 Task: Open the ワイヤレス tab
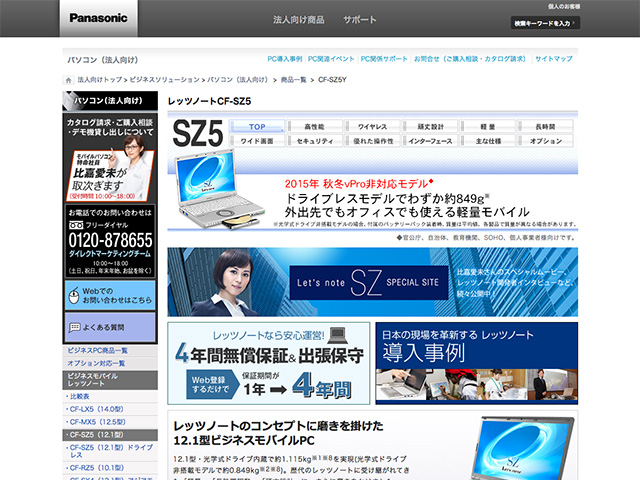(373, 127)
